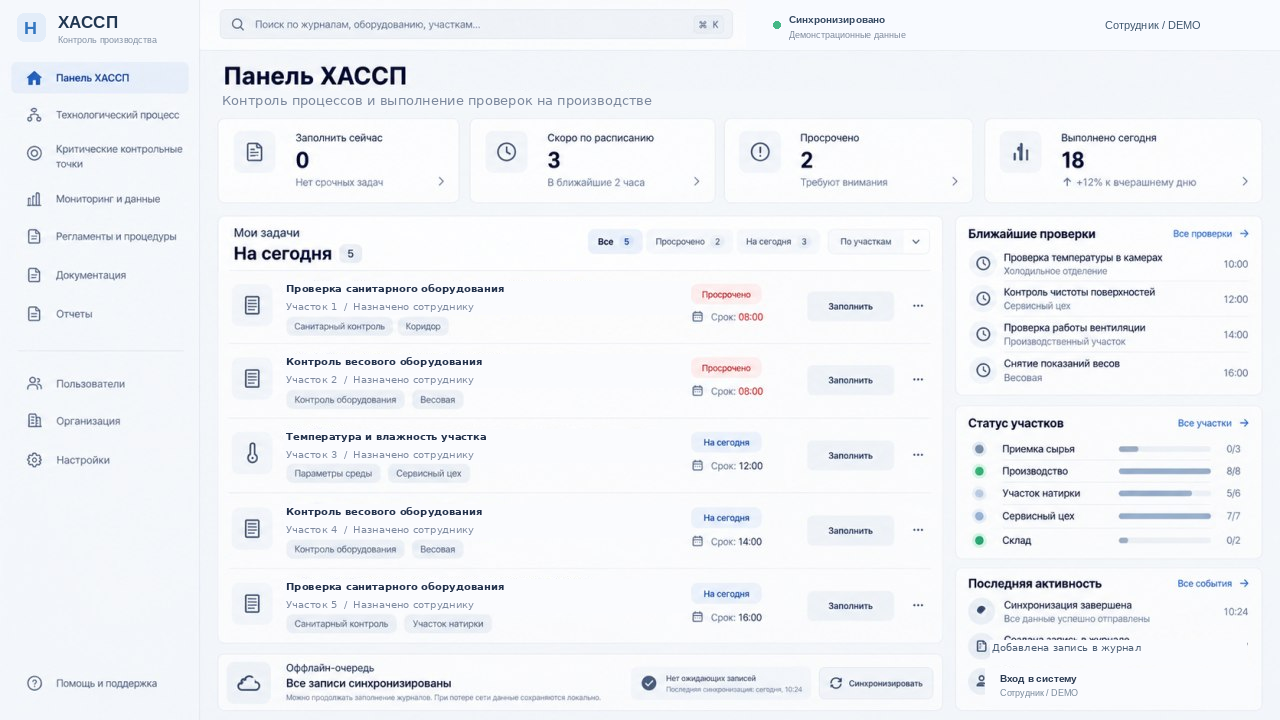
Task: Open the Отчеты menu item
Action: (x=100, y=314)
